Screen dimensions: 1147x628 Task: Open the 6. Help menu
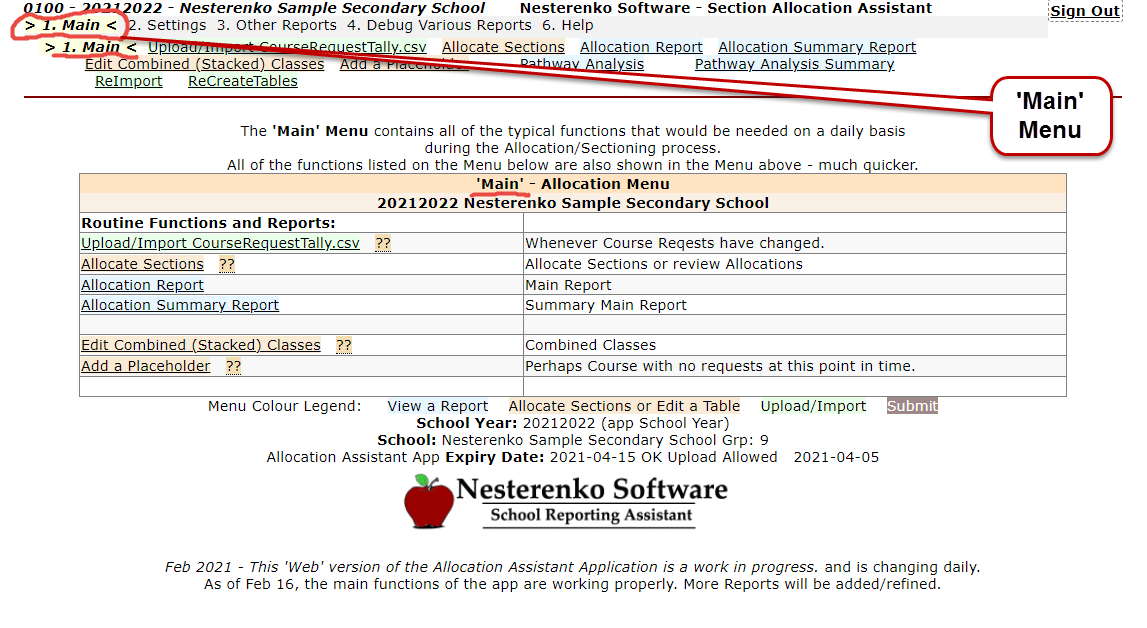(x=567, y=25)
